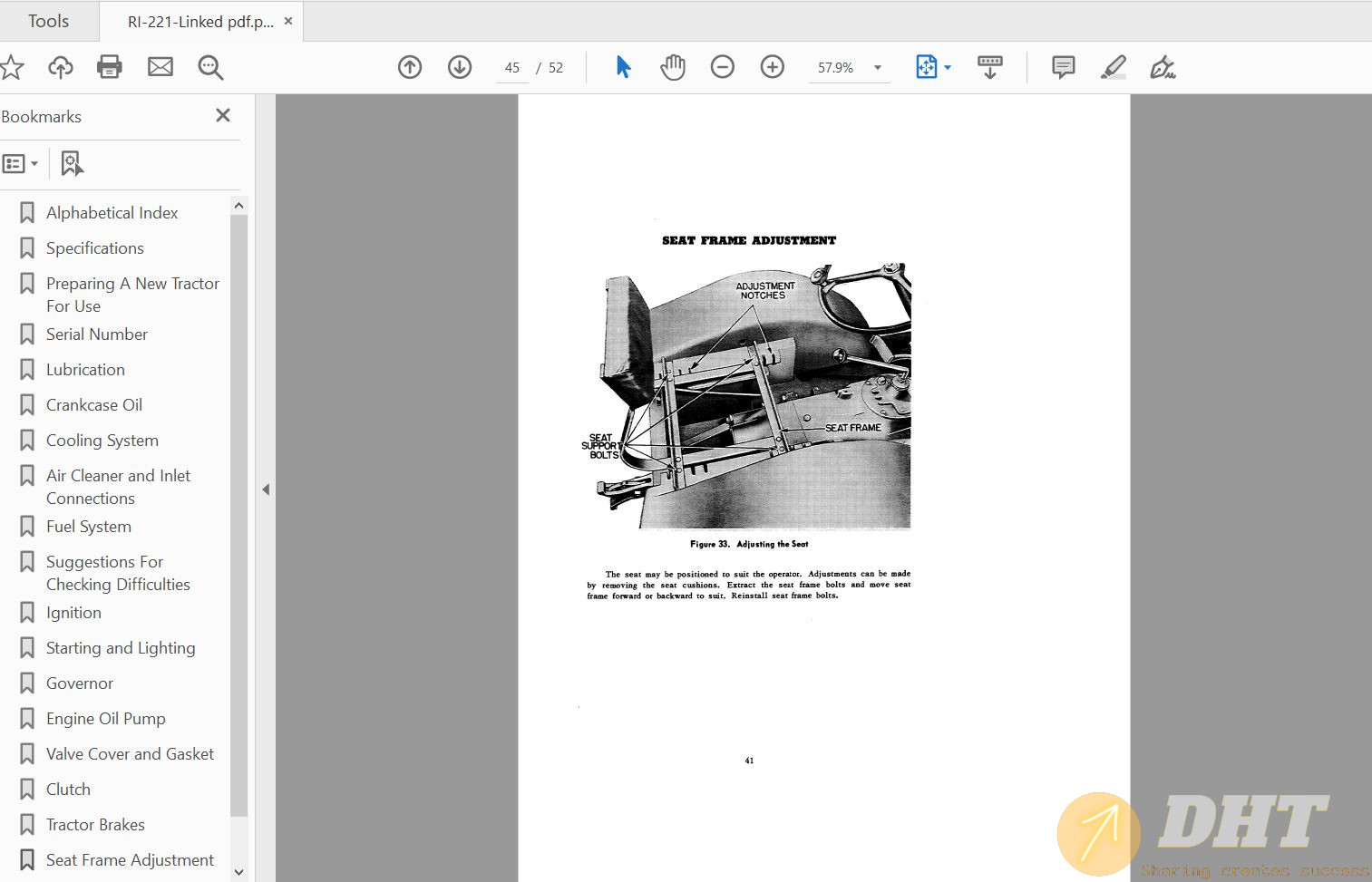The width and height of the screenshot is (1372, 882).
Task: Open the Alphabetical Index bookmark
Action: (112, 213)
